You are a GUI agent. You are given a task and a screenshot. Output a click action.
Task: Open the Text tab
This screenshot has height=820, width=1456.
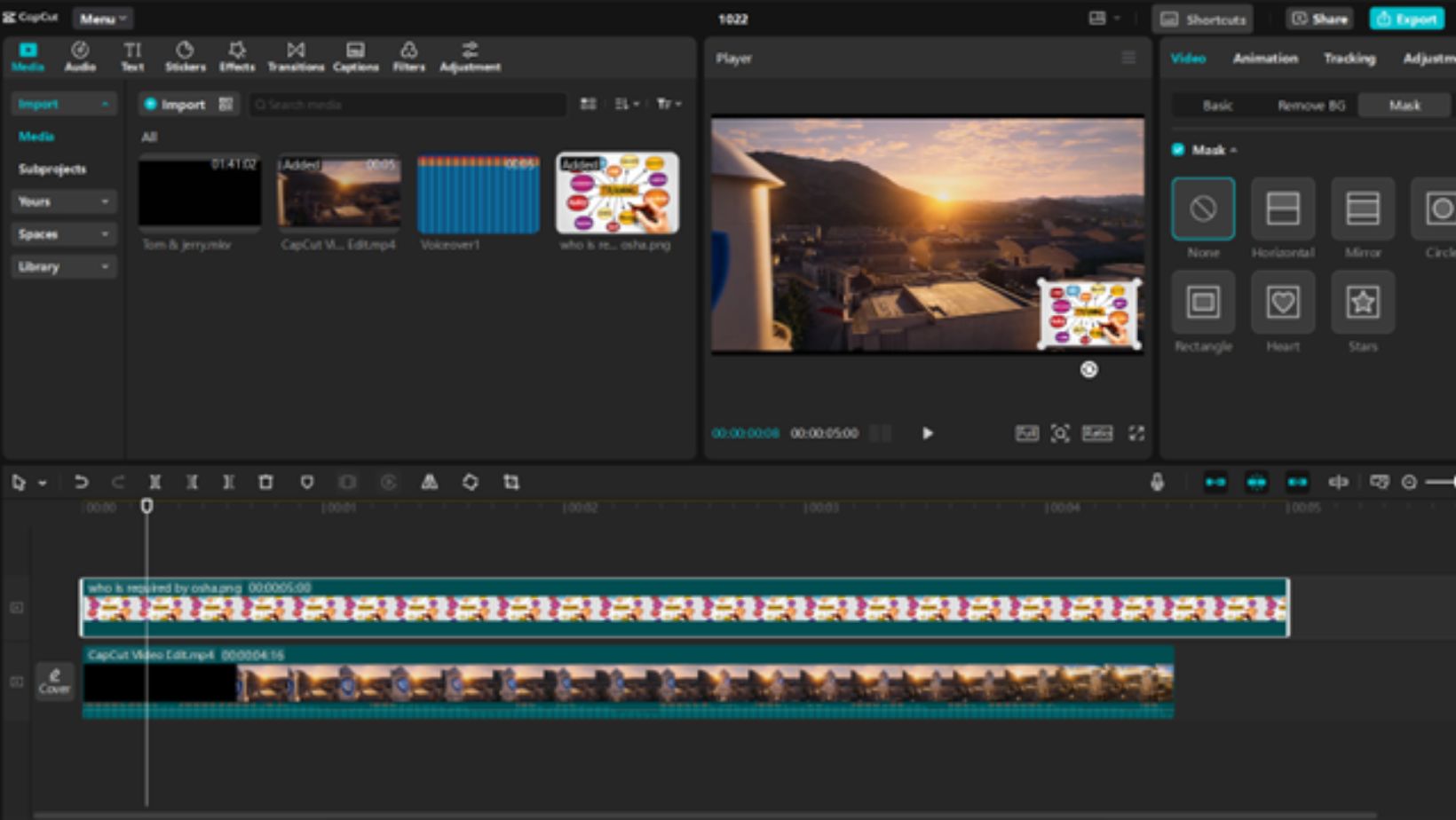click(132, 57)
